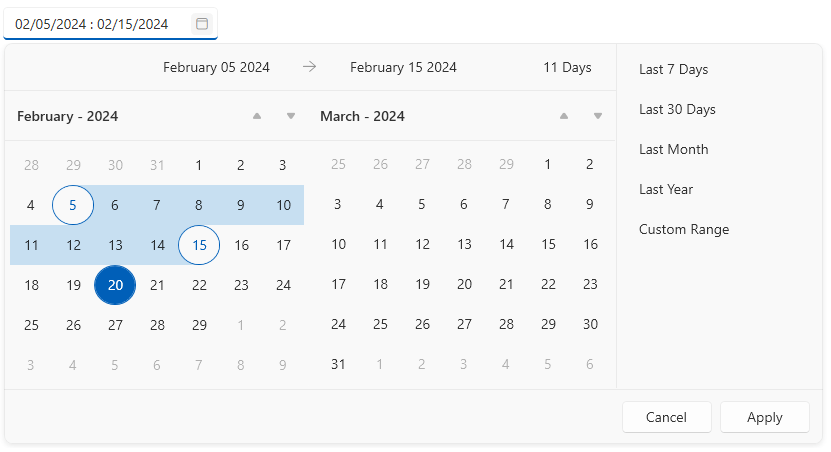Viewport: 831px width, 452px height.
Task: Select the Last Year preset
Action: point(666,189)
